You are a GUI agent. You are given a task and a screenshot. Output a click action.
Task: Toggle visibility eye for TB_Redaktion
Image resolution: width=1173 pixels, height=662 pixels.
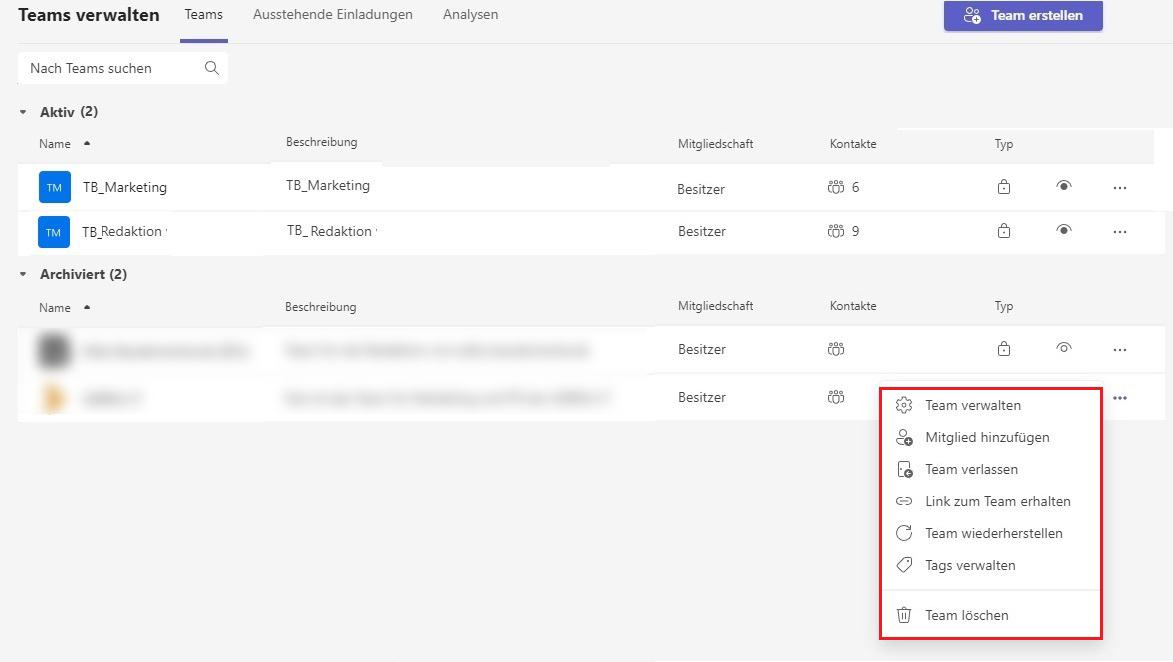[1064, 230]
